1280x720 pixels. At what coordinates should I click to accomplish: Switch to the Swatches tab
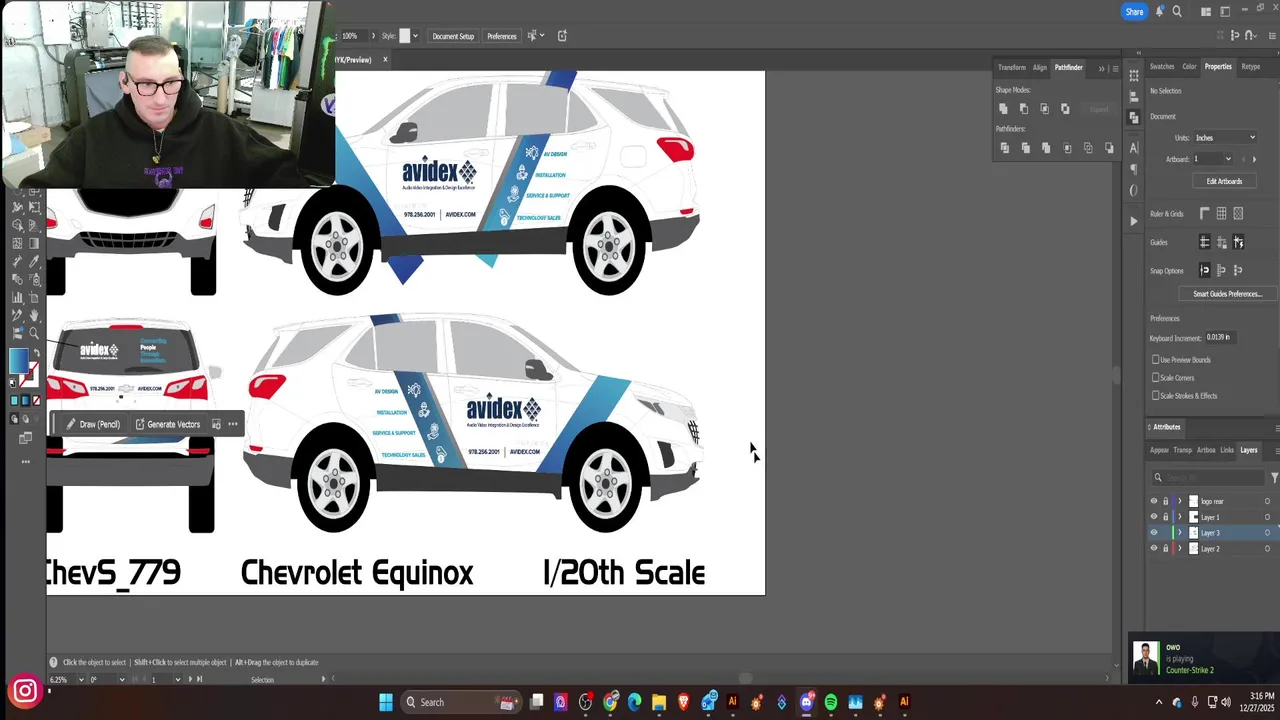tap(1162, 66)
